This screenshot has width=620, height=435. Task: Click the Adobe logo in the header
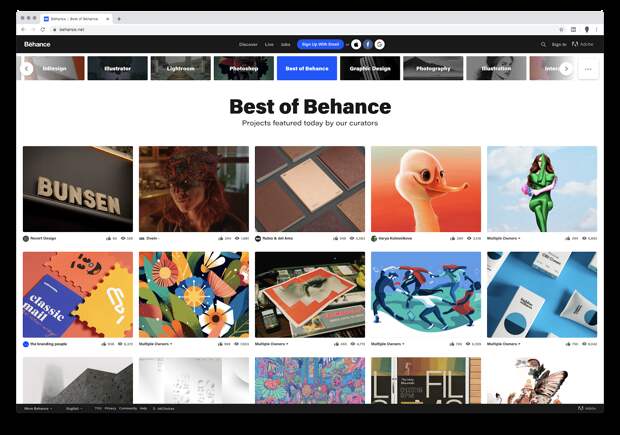(583, 44)
